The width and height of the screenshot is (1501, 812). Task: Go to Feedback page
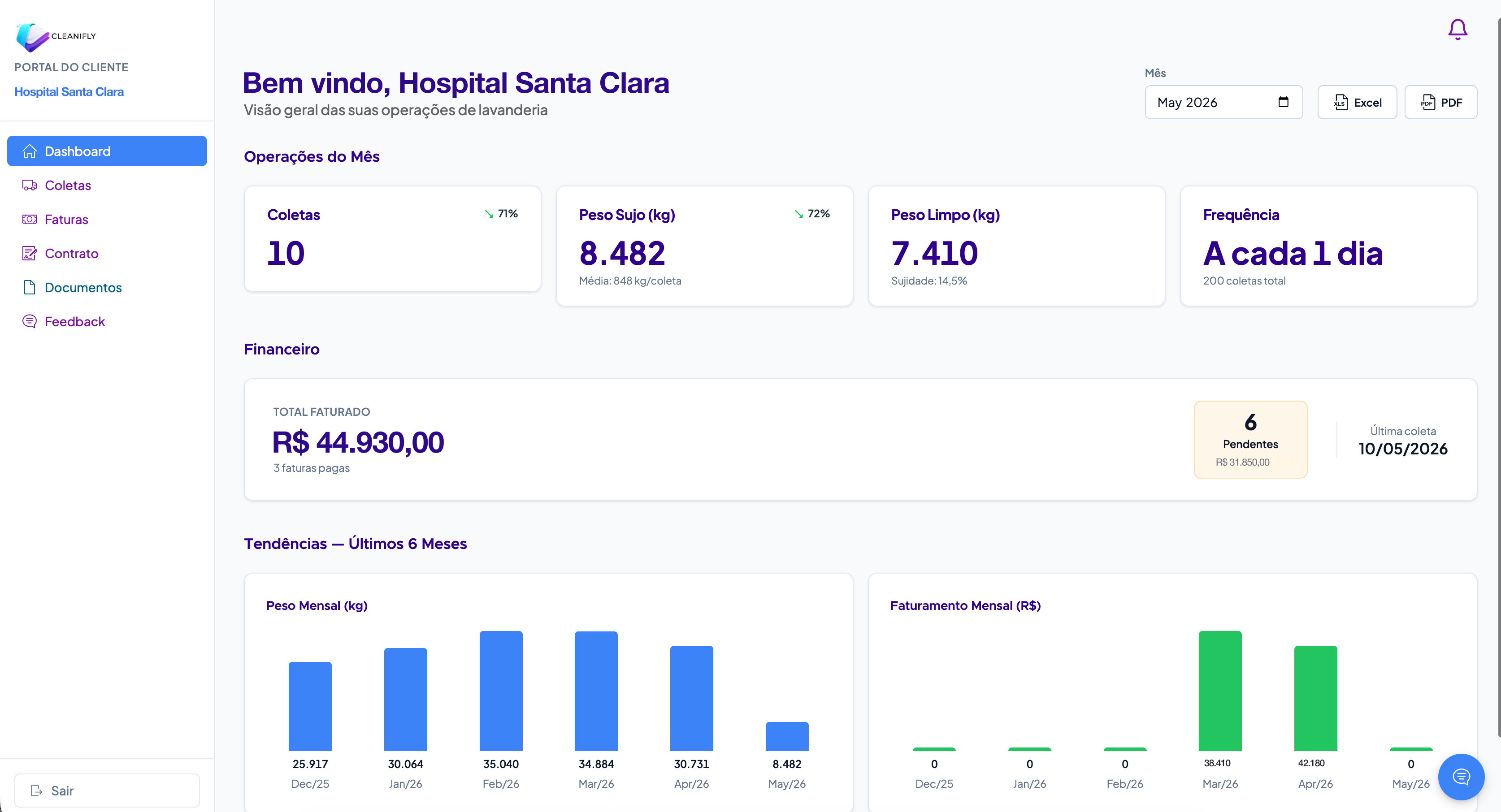pyautogui.click(x=107, y=322)
